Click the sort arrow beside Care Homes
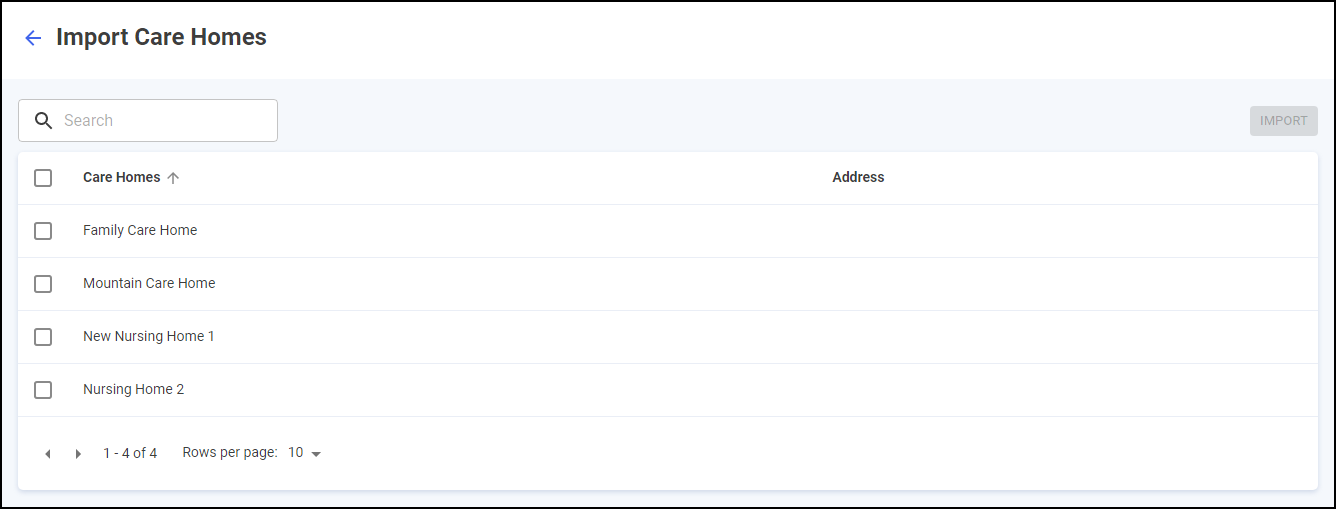The height and width of the screenshot is (509, 1336). coord(173,178)
